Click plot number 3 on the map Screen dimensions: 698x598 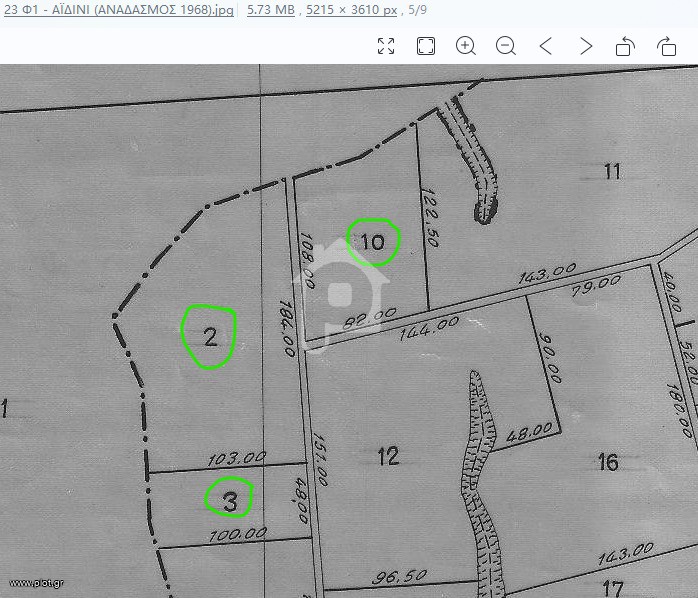(230, 501)
